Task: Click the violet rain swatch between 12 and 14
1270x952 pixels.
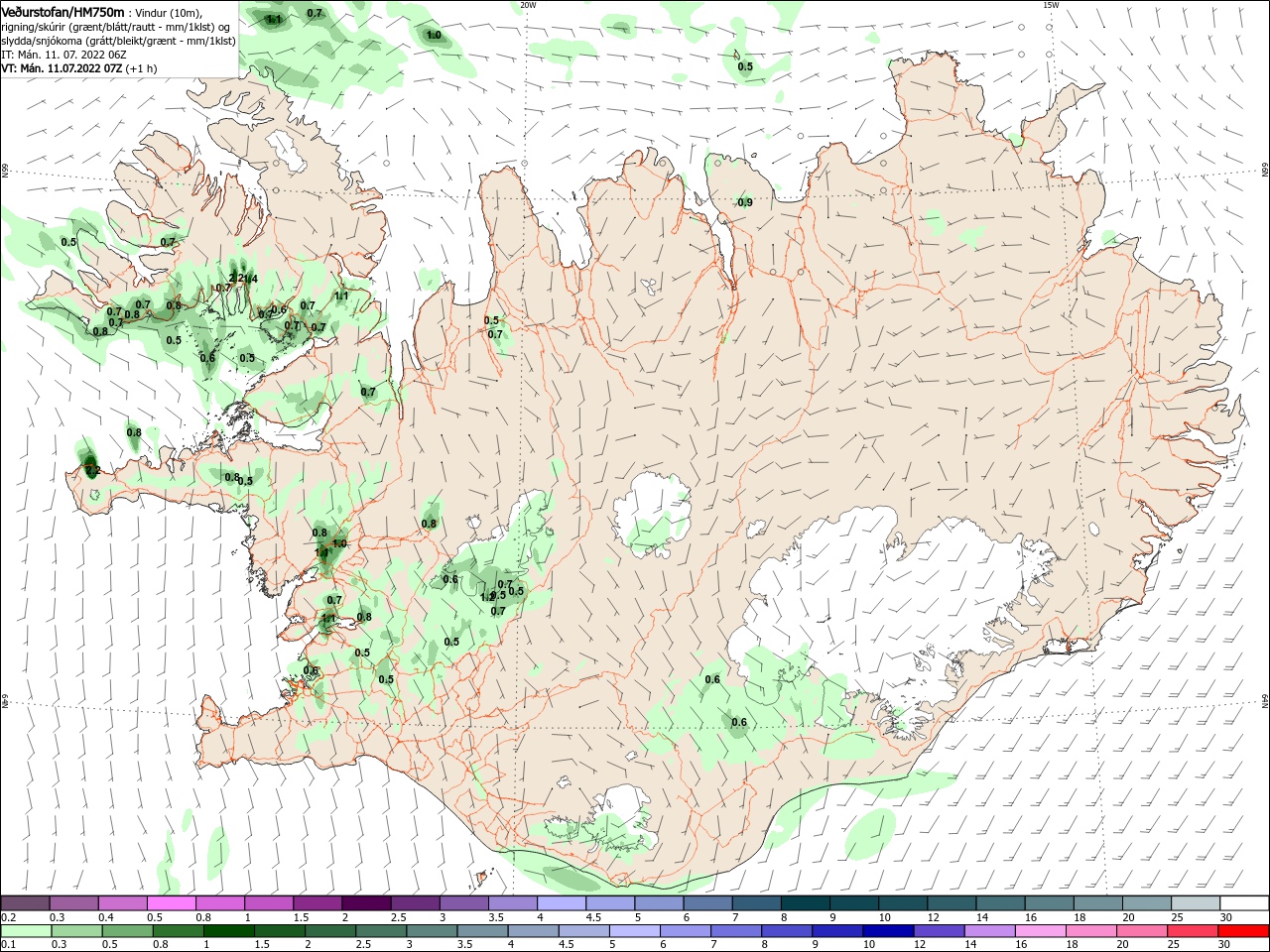Action: [941, 931]
